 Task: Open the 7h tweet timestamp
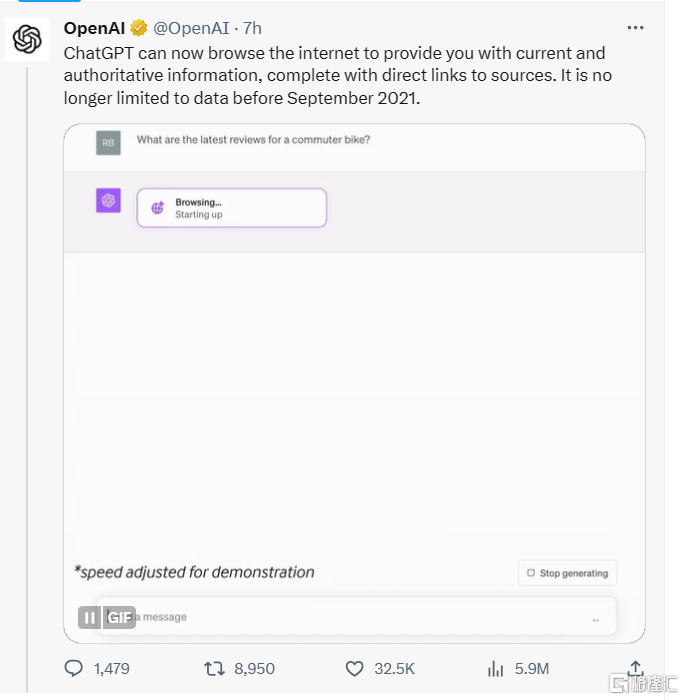[x=252, y=28]
